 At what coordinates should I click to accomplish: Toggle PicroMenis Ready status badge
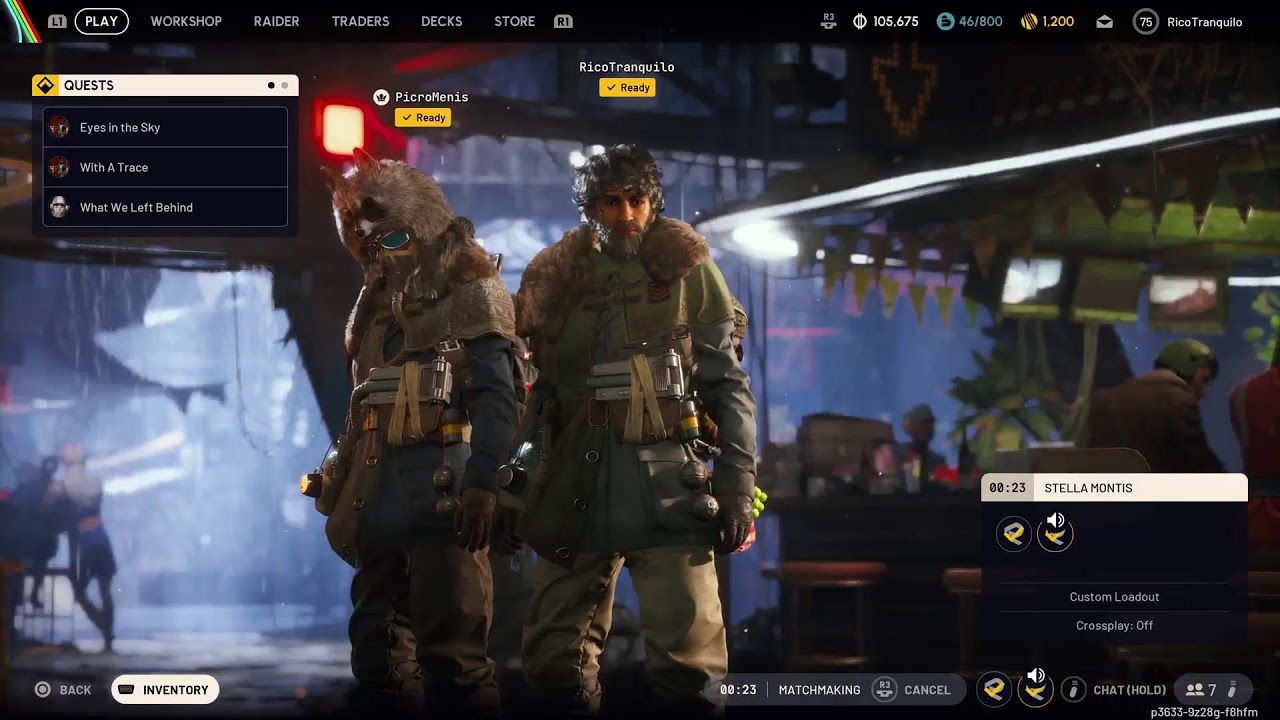click(x=423, y=117)
